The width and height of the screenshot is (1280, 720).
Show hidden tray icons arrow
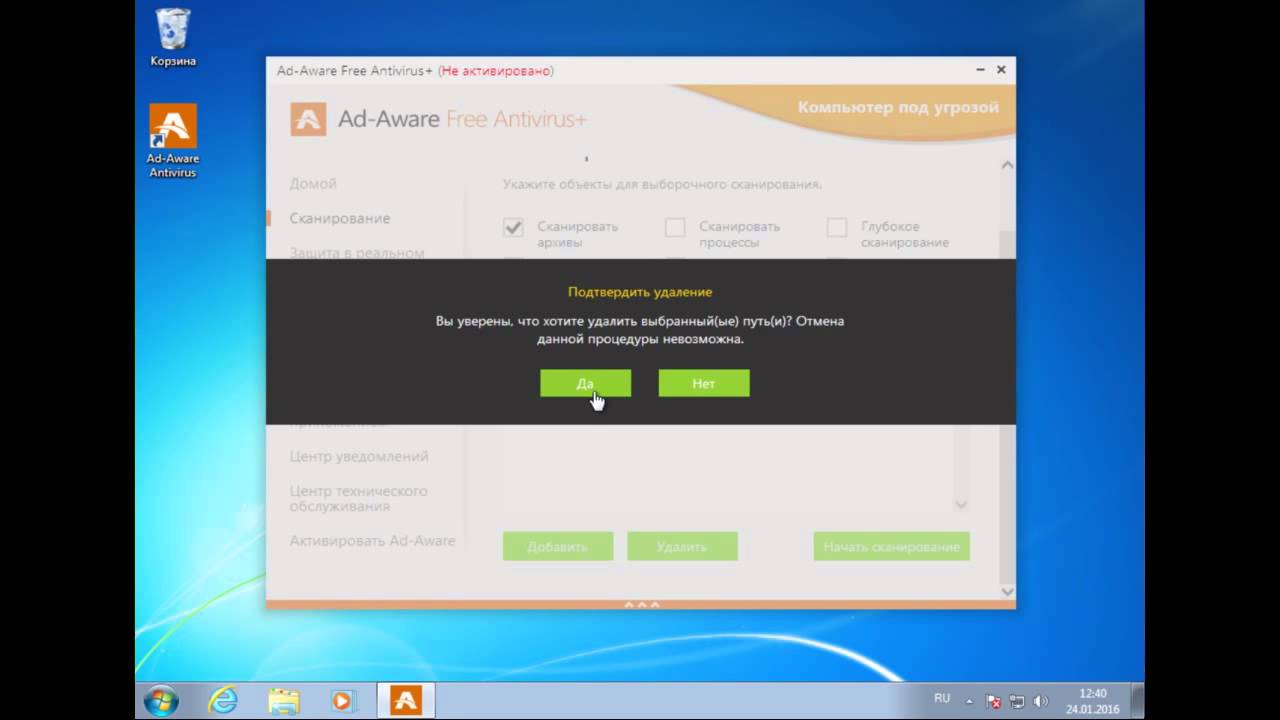[968, 701]
